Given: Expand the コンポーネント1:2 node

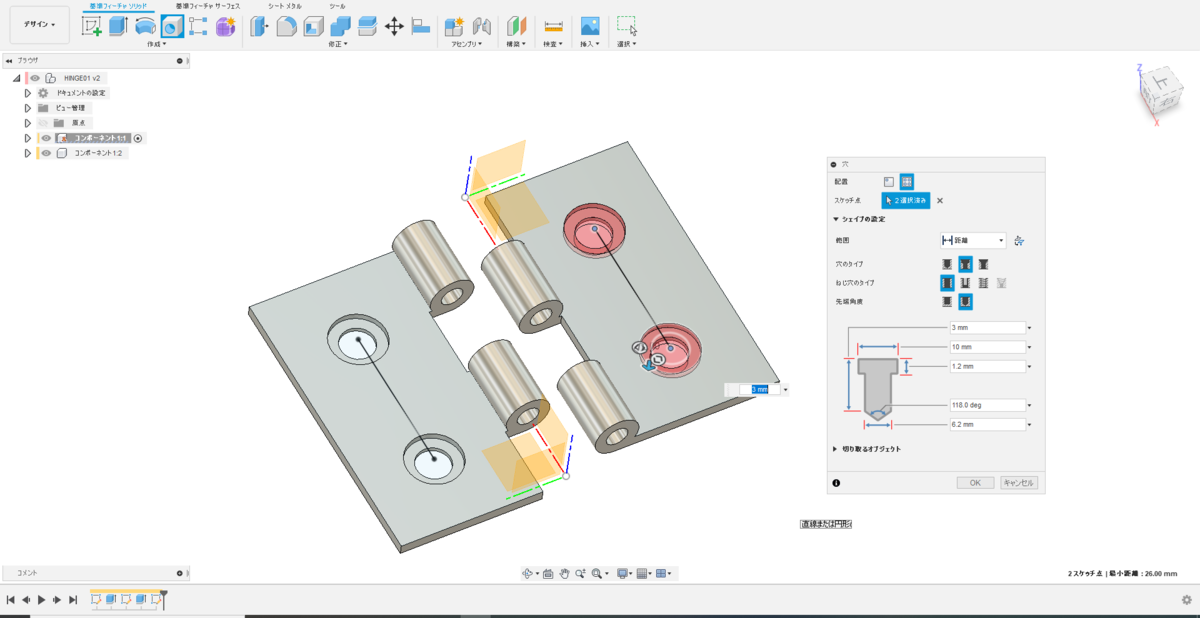Looking at the screenshot, I should pos(28,153).
